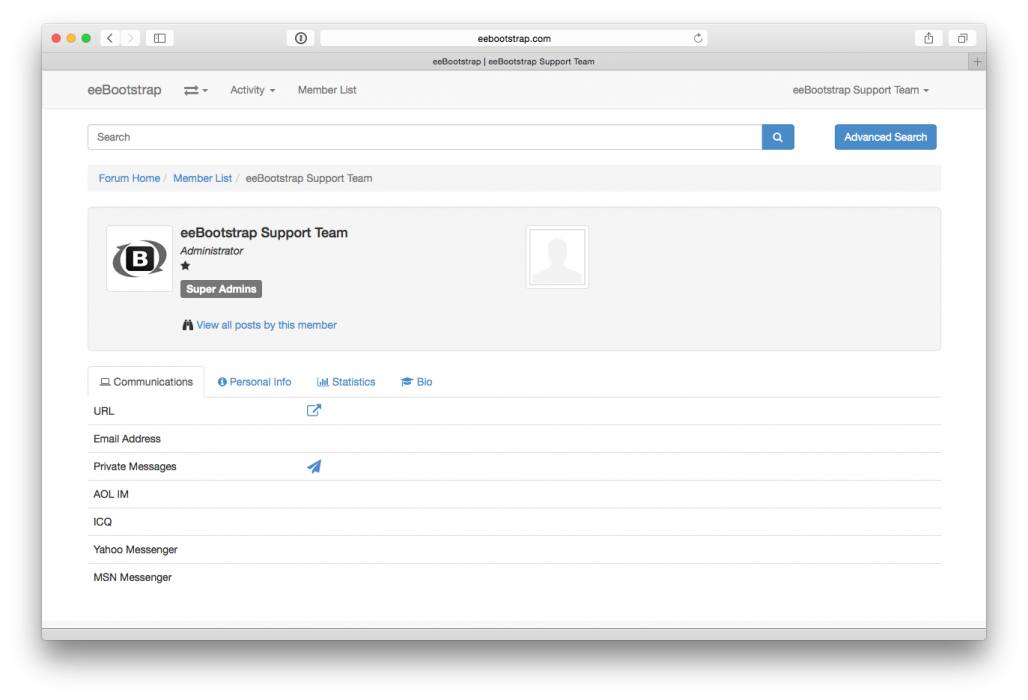This screenshot has width=1028, height=700.
Task: Click the Private Messages row label
Action: [x=135, y=466]
